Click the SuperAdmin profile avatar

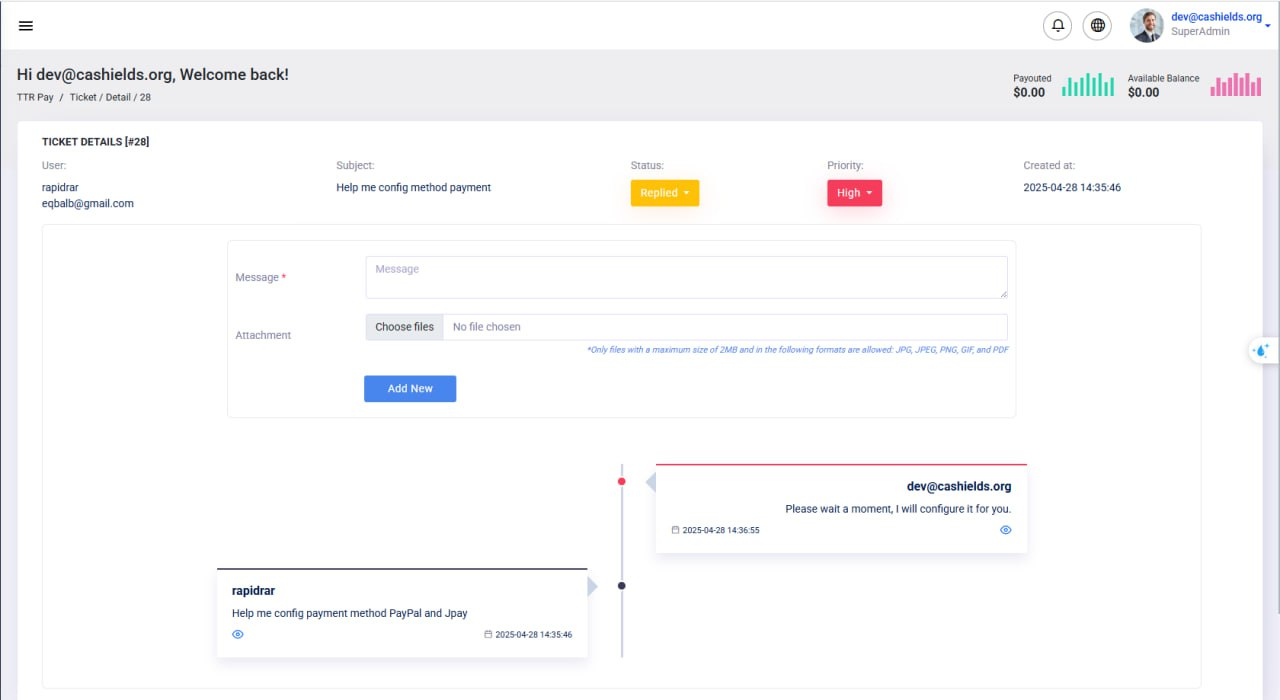pos(1146,25)
